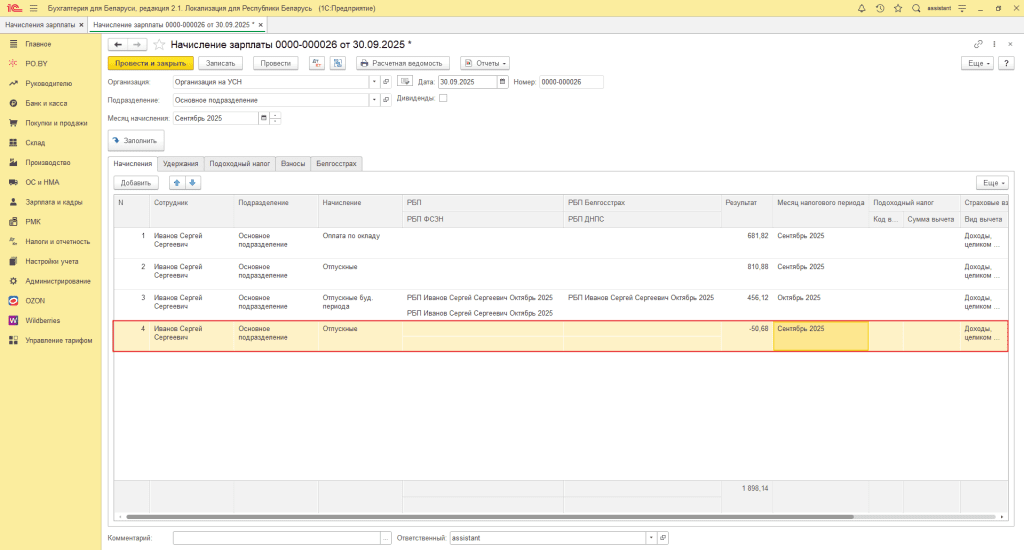Switch to the Удержания tab
This screenshot has width=1024, height=550.
[181, 163]
